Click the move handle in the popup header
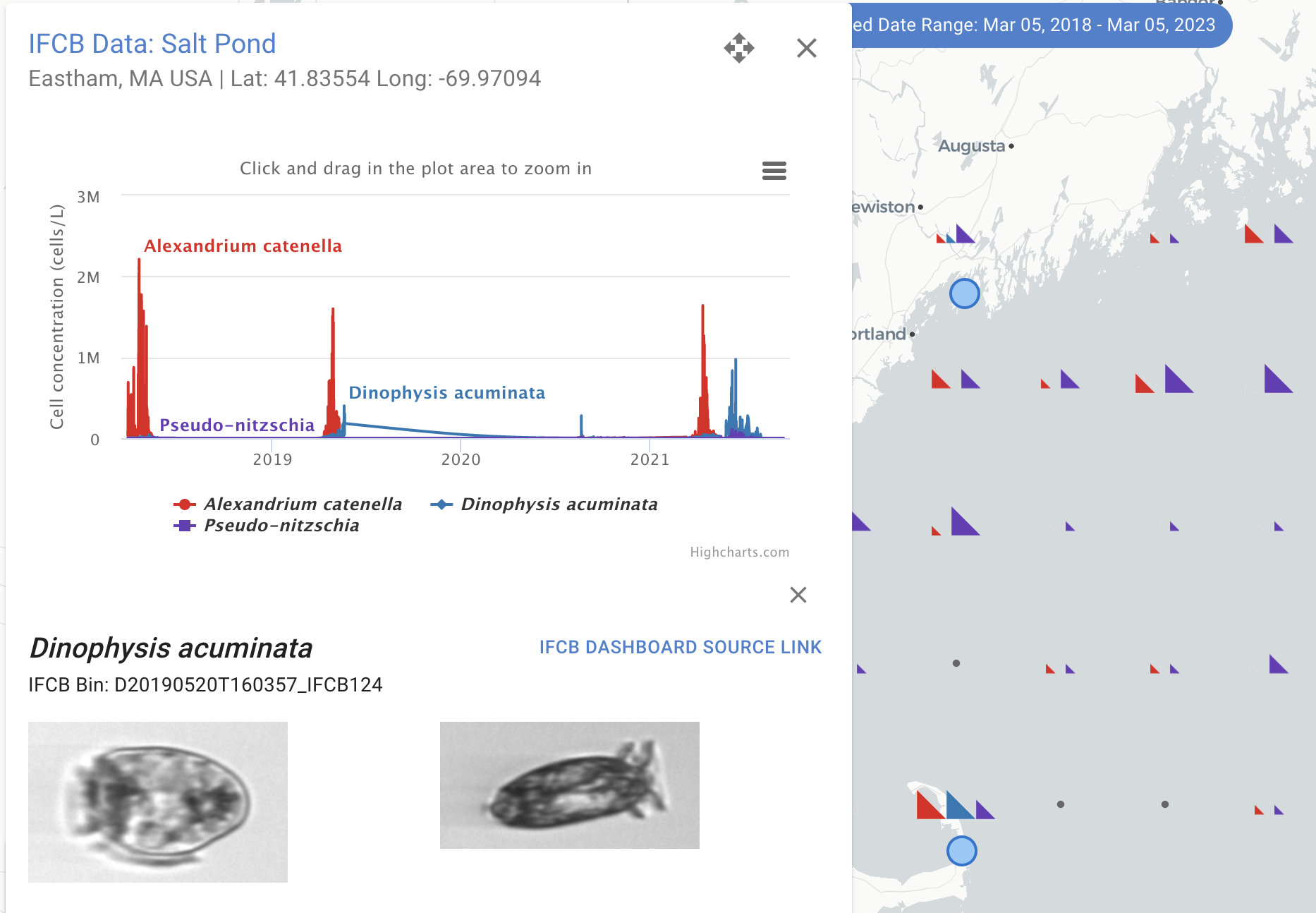Image resolution: width=1316 pixels, height=913 pixels. pos(738,48)
